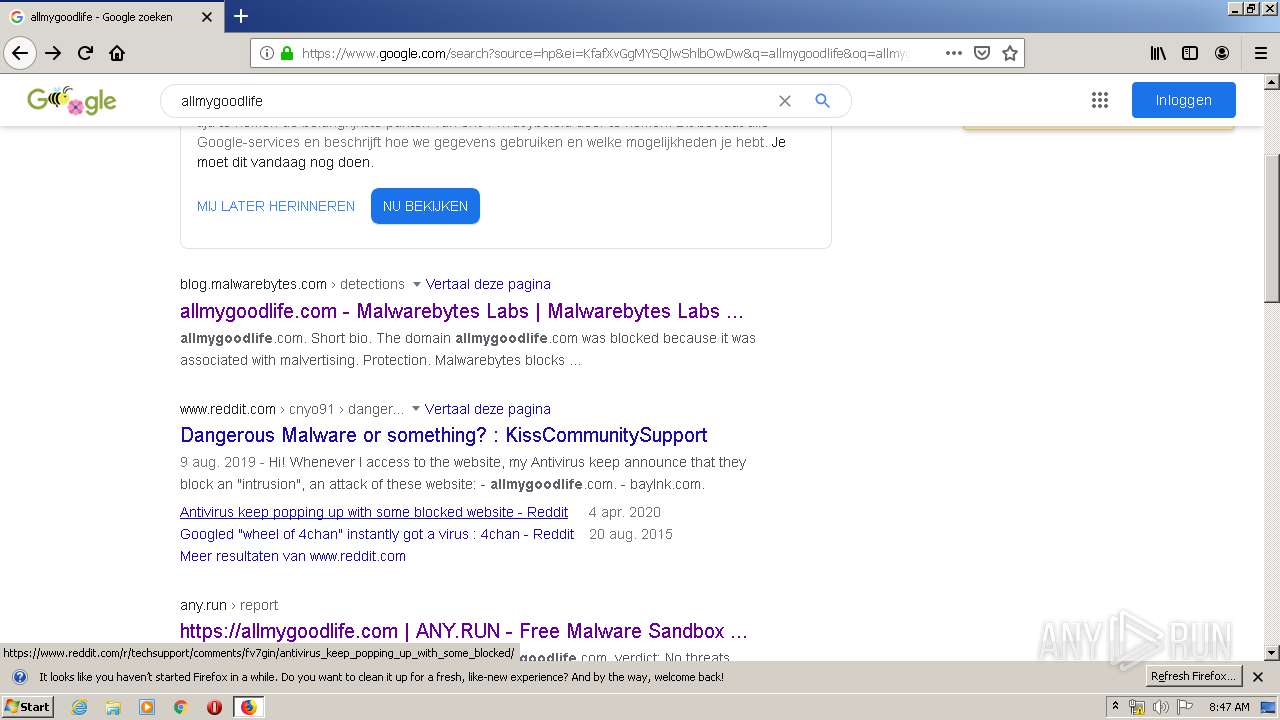This screenshot has width=1280, height=720.
Task: Click the volume tray icon
Action: [1160, 707]
